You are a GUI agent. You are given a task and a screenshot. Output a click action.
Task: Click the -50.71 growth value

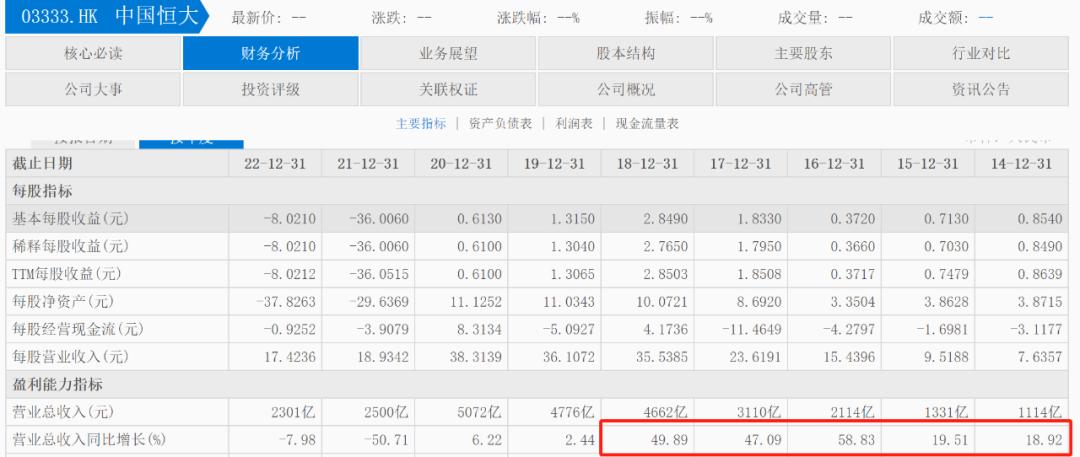(386, 440)
